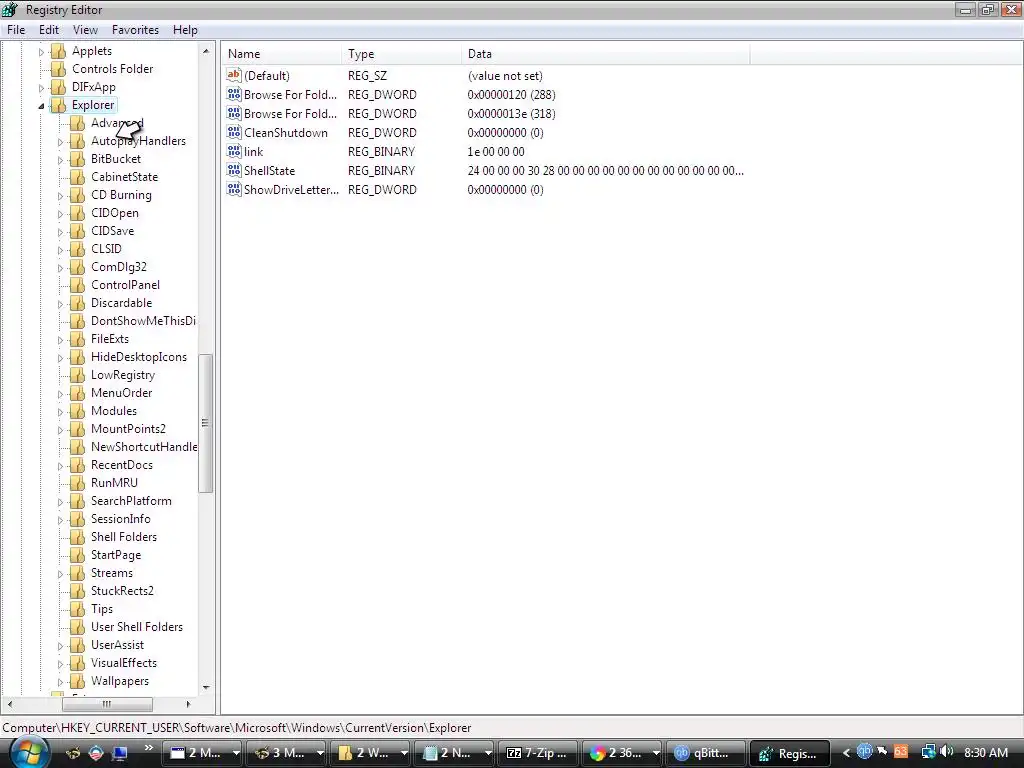Open the Edit menu
1024x768 pixels.
[48, 30]
